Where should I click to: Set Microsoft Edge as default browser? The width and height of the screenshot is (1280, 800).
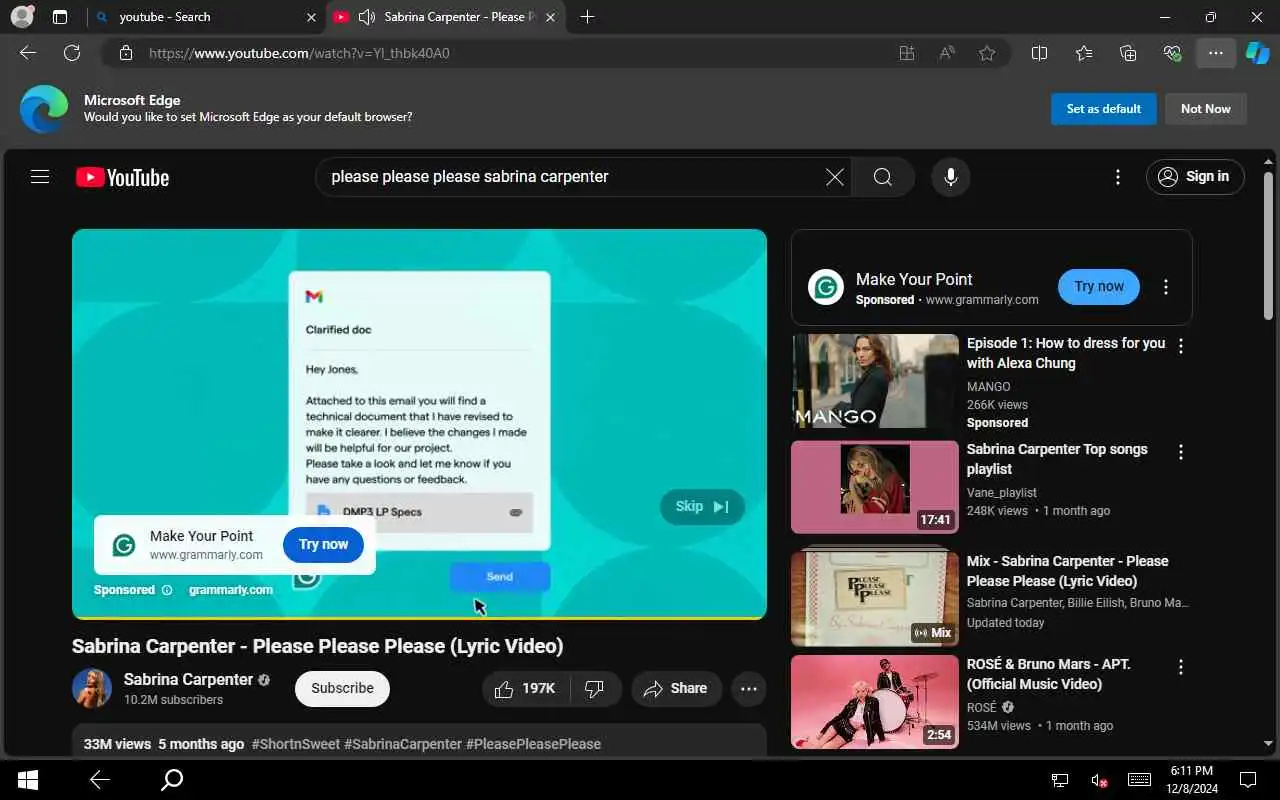(1104, 109)
